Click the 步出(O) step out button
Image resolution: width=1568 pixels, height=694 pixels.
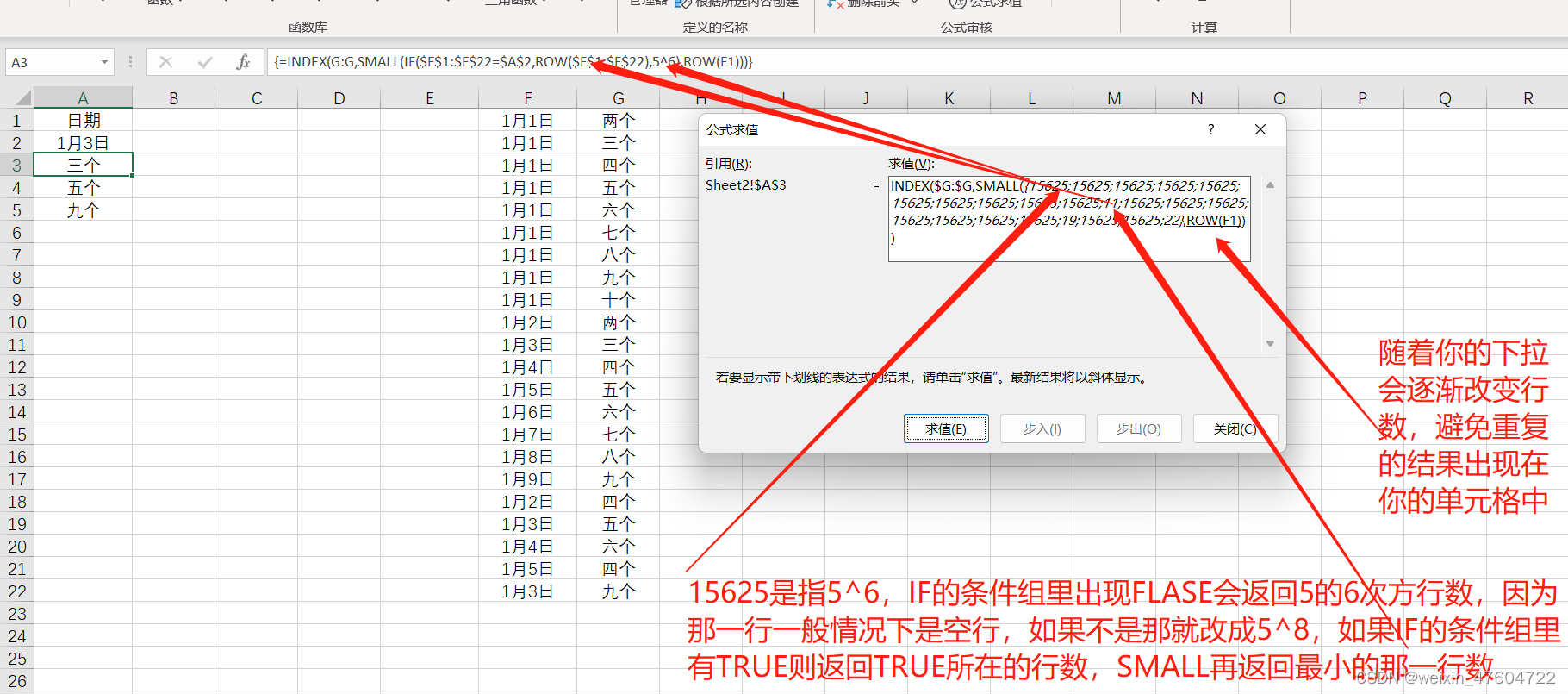pyautogui.click(x=1139, y=428)
